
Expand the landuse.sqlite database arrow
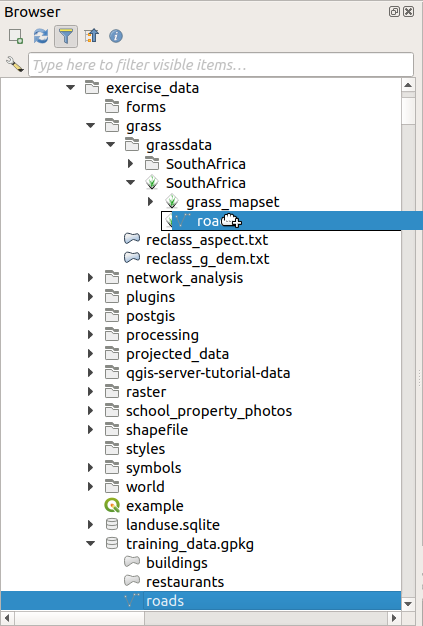pos(91,524)
